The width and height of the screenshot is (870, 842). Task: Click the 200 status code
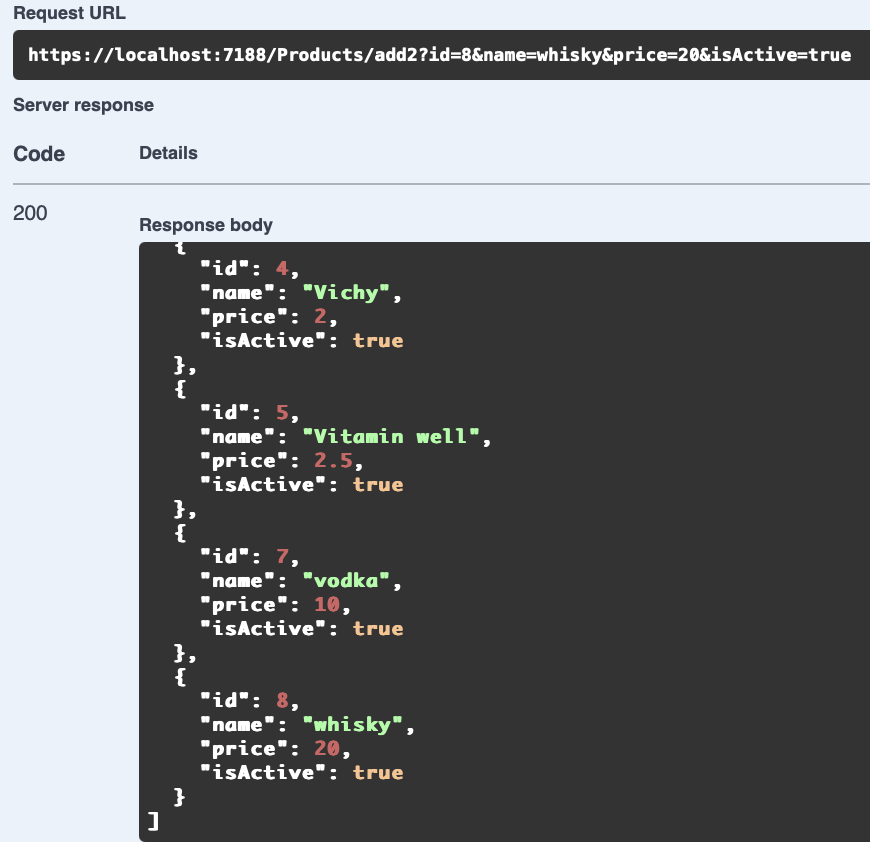(30, 213)
